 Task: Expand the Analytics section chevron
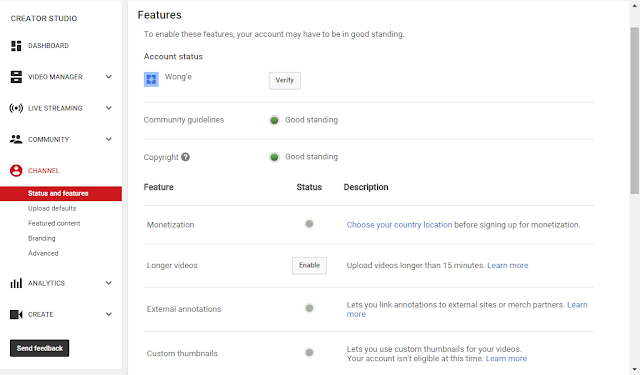[109, 283]
